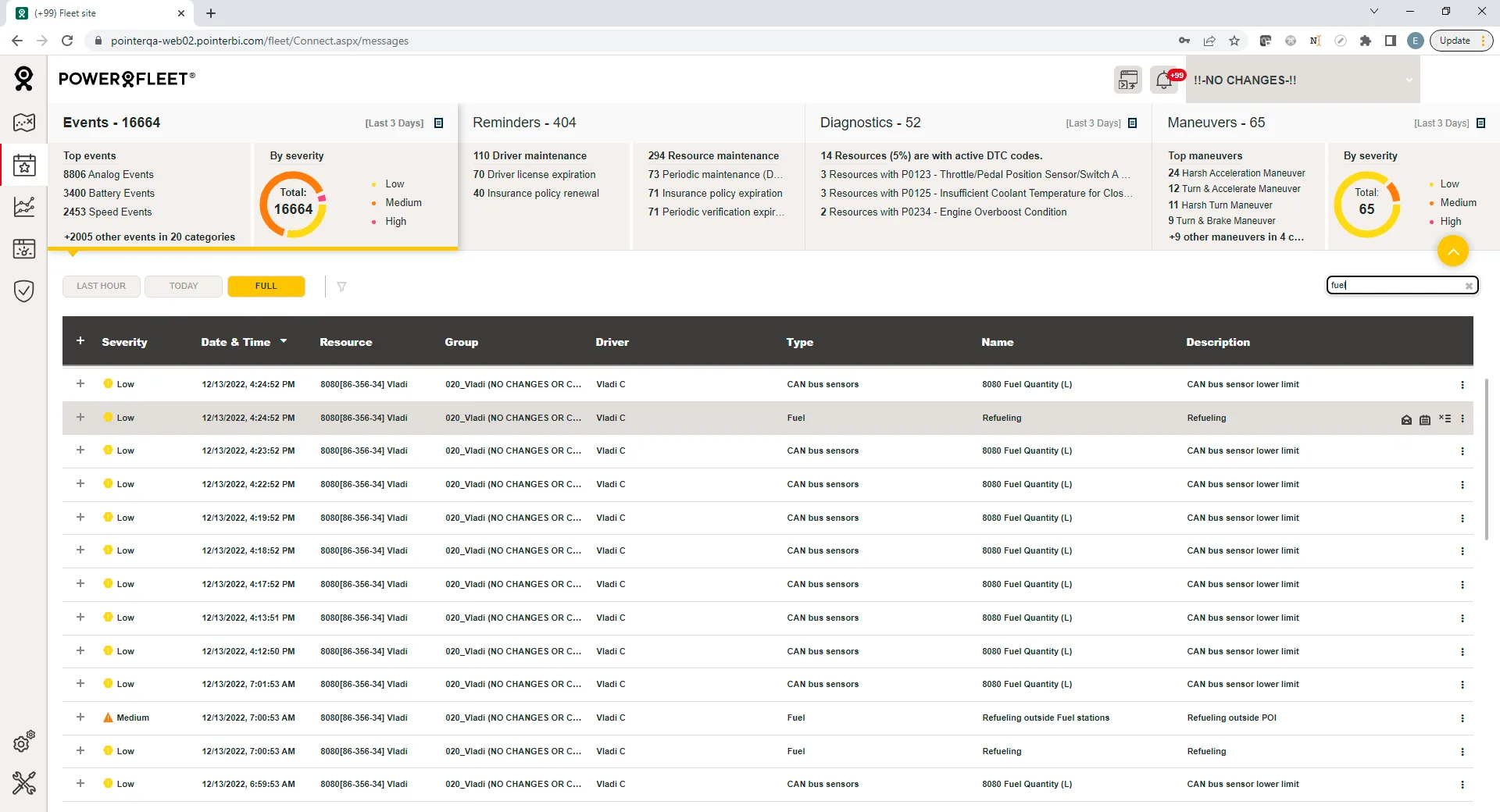Click the Severity column header
The height and width of the screenshot is (812, 1500).
(124, 342)
